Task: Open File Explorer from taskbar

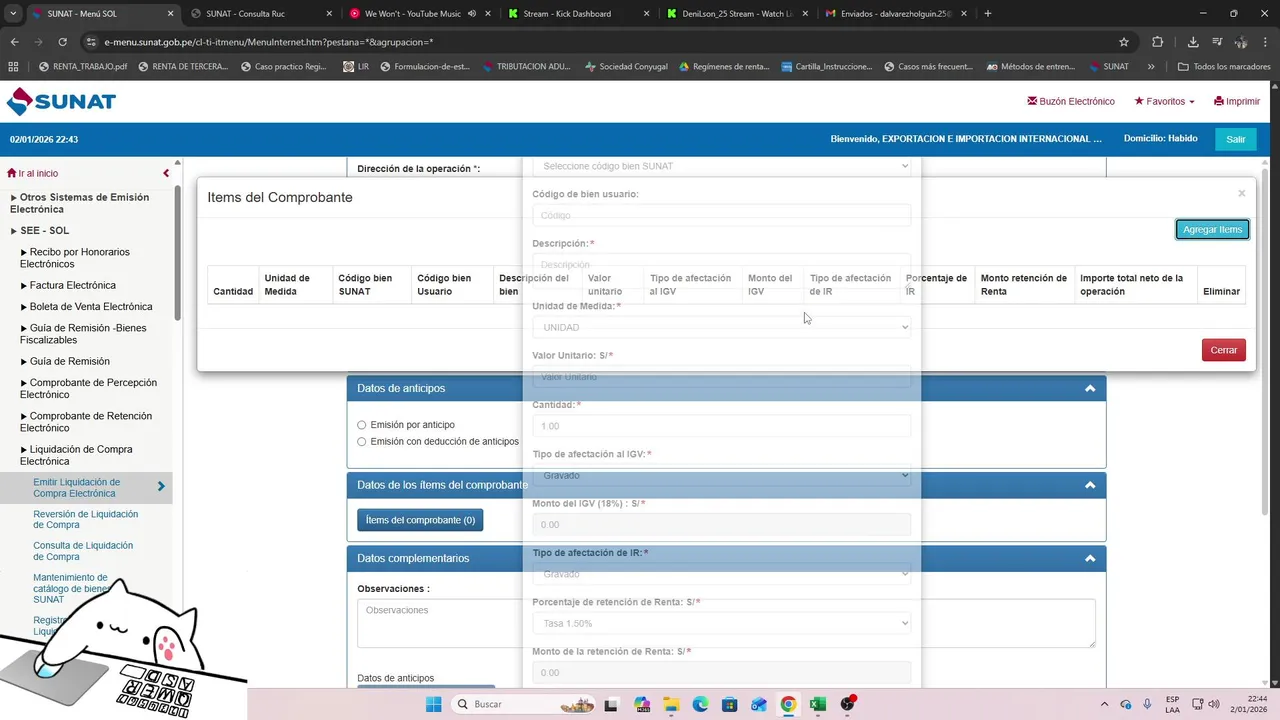Action: coord(671,704)
